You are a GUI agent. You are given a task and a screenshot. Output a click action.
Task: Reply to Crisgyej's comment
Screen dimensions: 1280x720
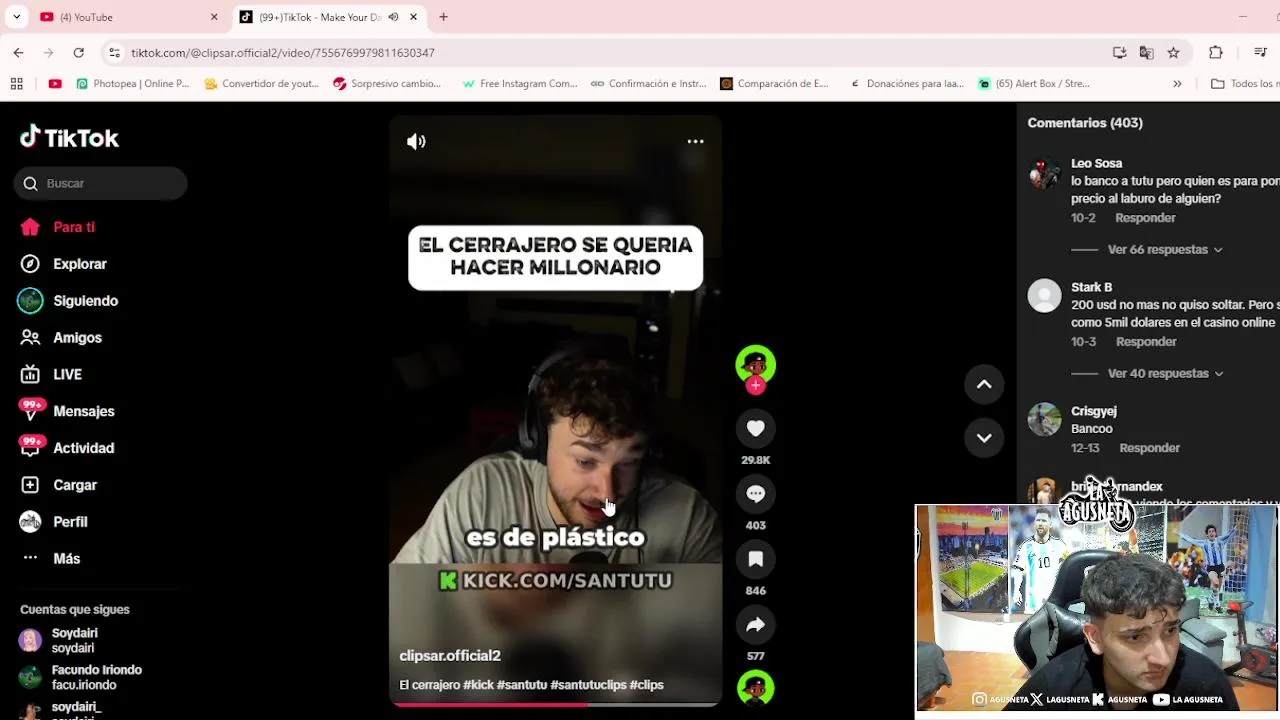click(1150, 448)
